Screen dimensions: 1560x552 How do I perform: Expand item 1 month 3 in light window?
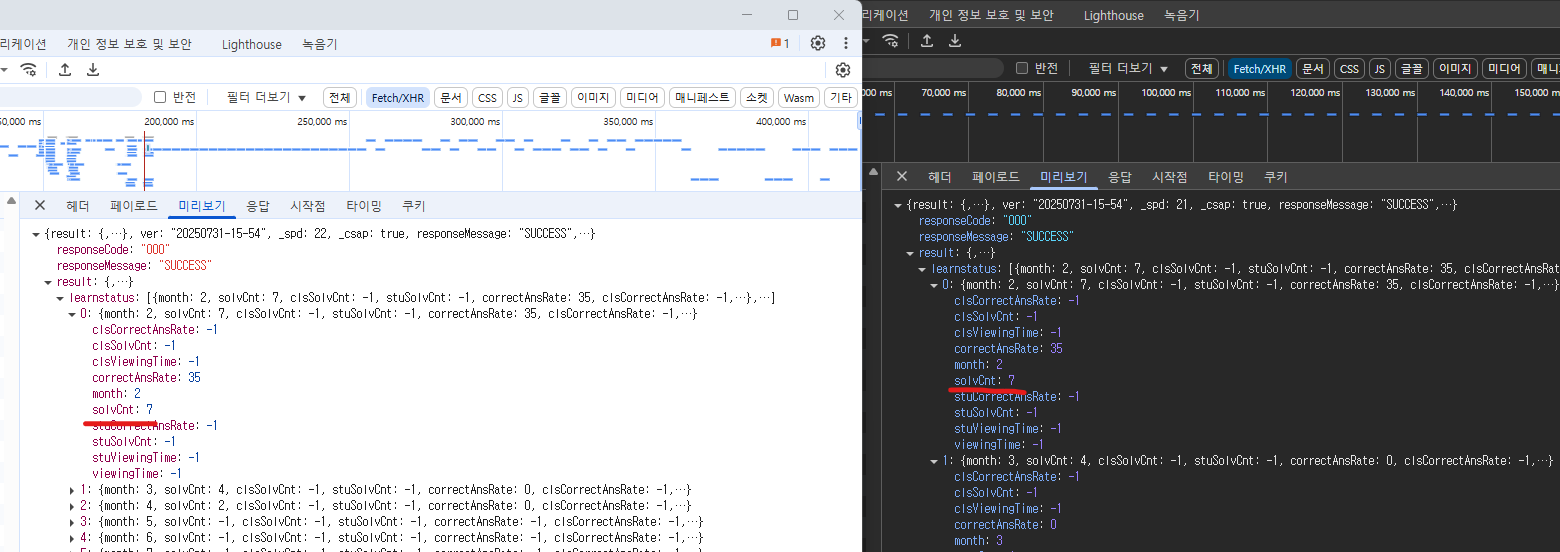tap(72, 490)
